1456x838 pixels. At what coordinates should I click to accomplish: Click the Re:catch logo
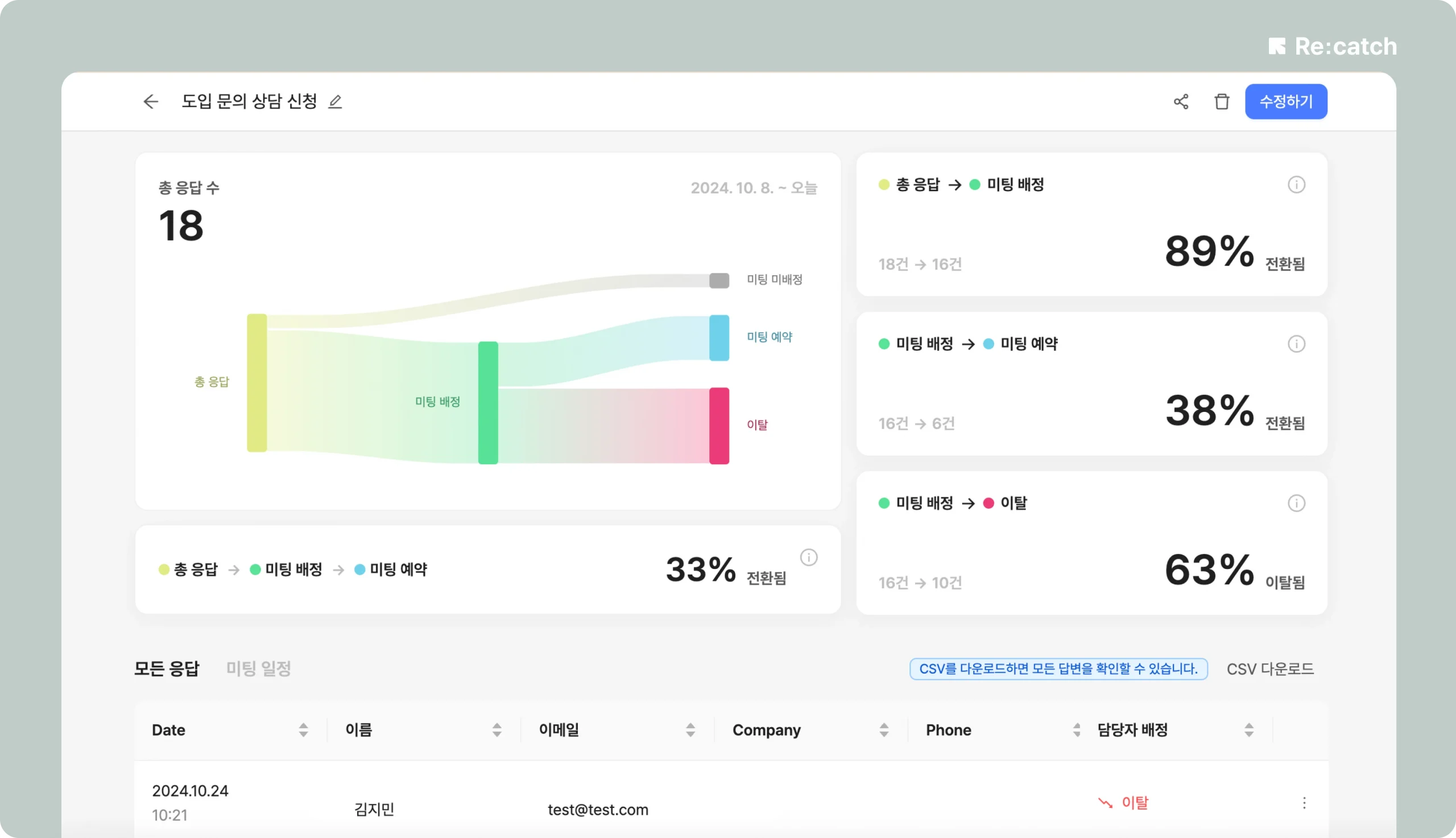click(x=1333, y=47)
